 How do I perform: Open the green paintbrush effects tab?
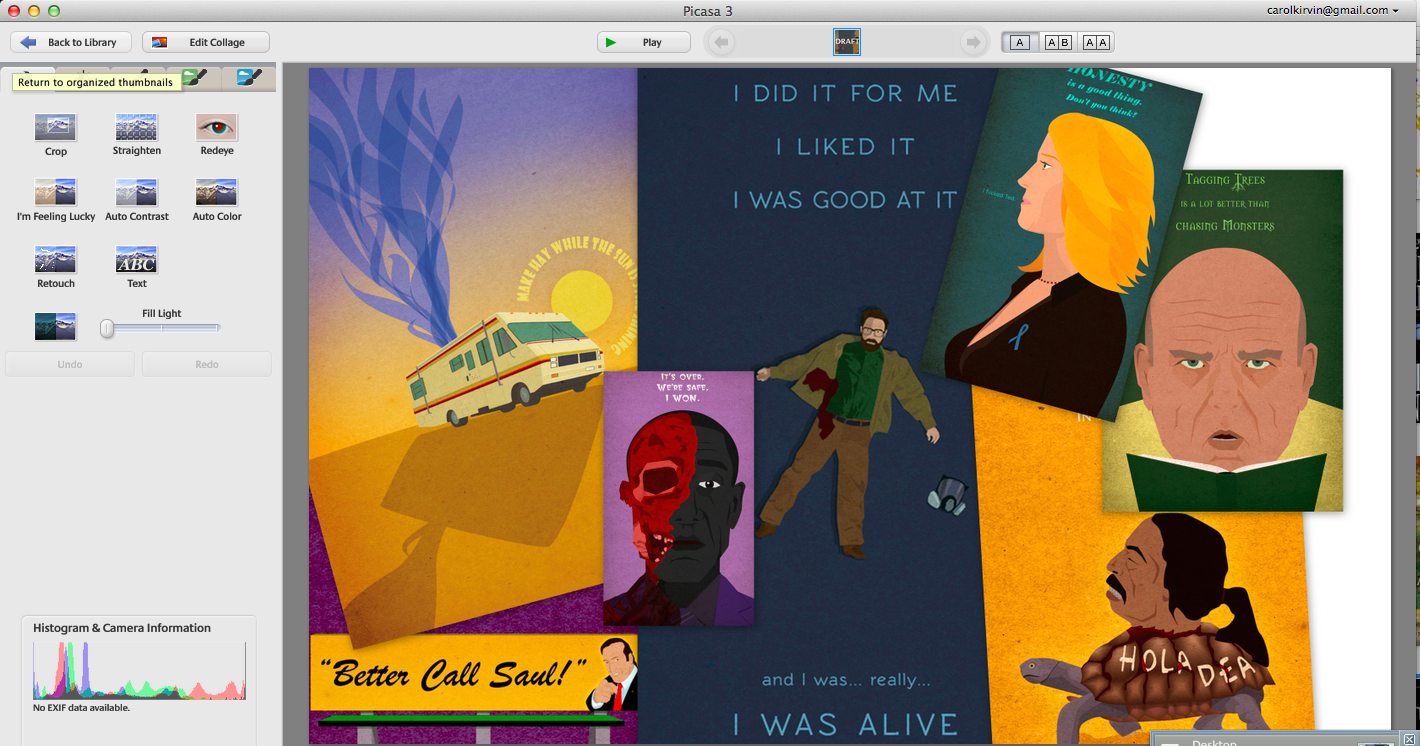point(194,78)
